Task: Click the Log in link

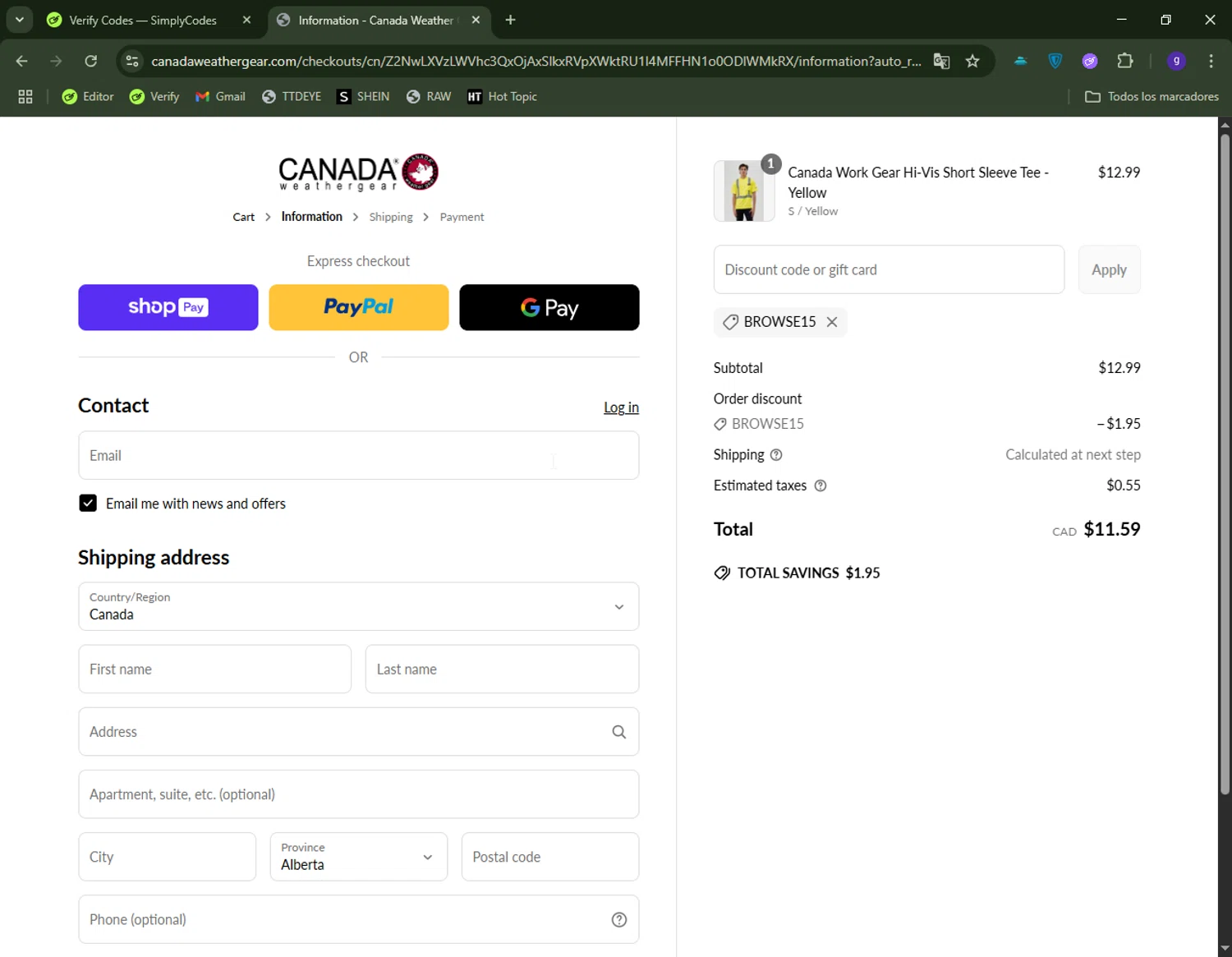Action: (621, 407)
